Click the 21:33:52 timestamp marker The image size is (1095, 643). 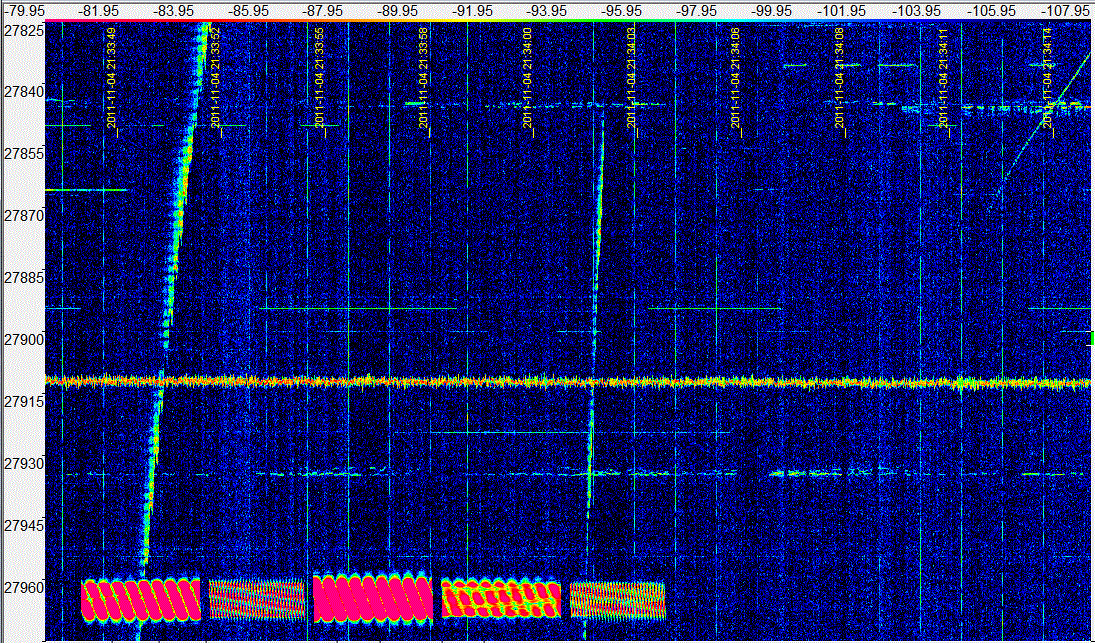point(216,78)
